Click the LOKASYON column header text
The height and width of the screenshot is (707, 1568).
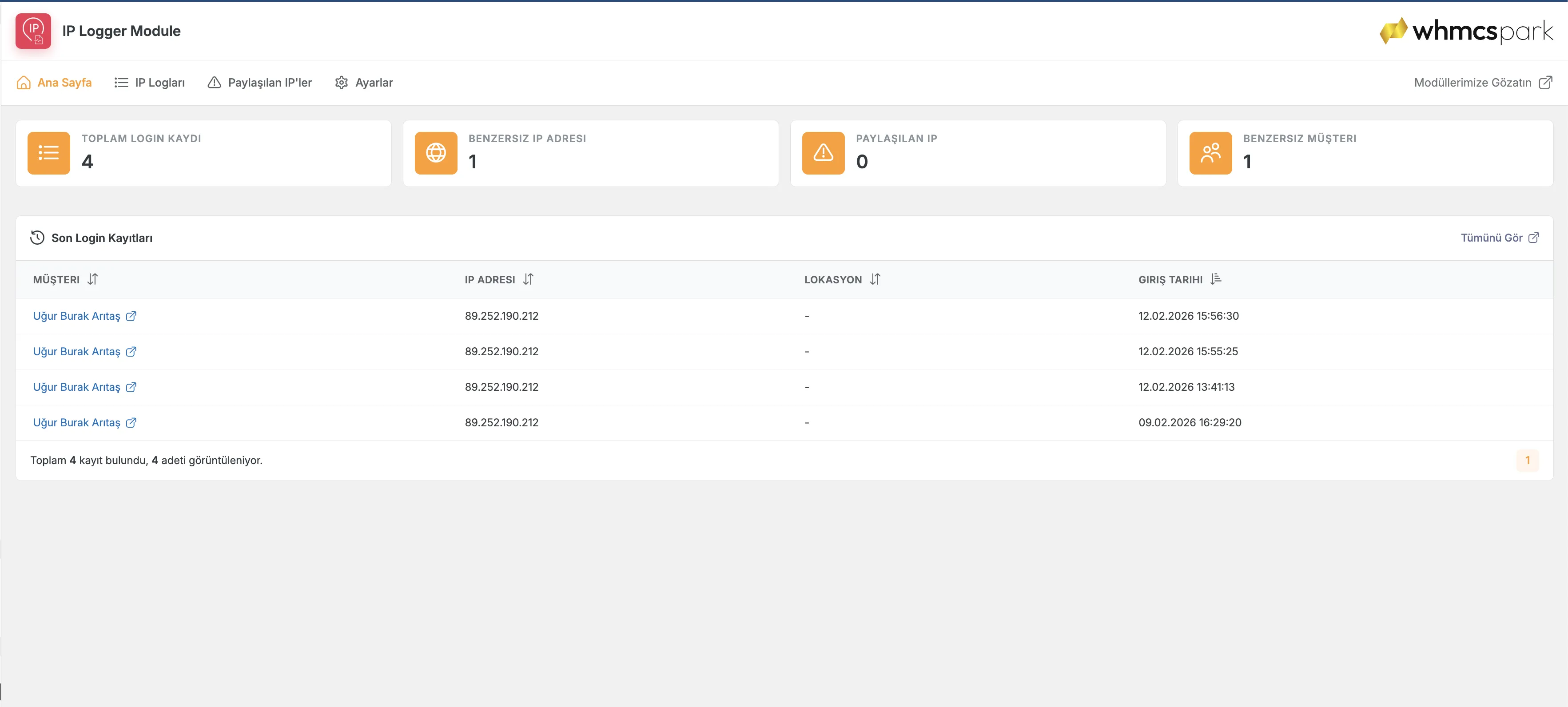(x=833, y=280)
